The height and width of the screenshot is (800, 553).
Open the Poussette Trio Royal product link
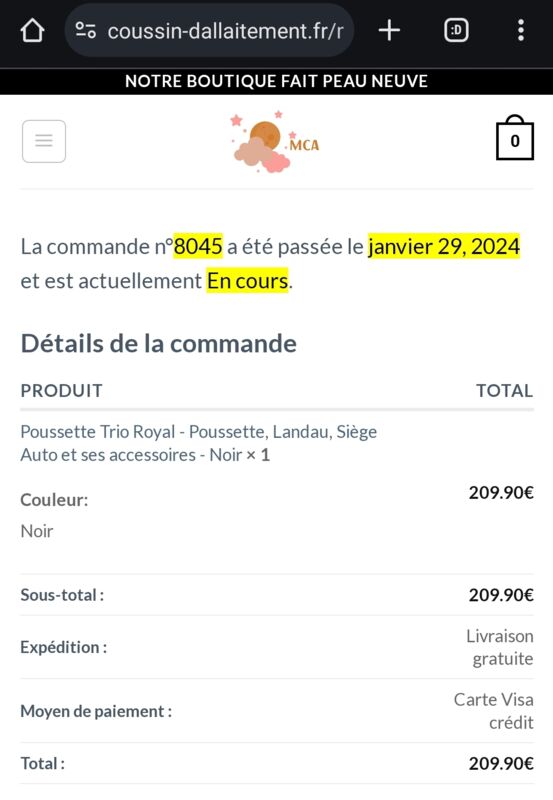(198, 443)
